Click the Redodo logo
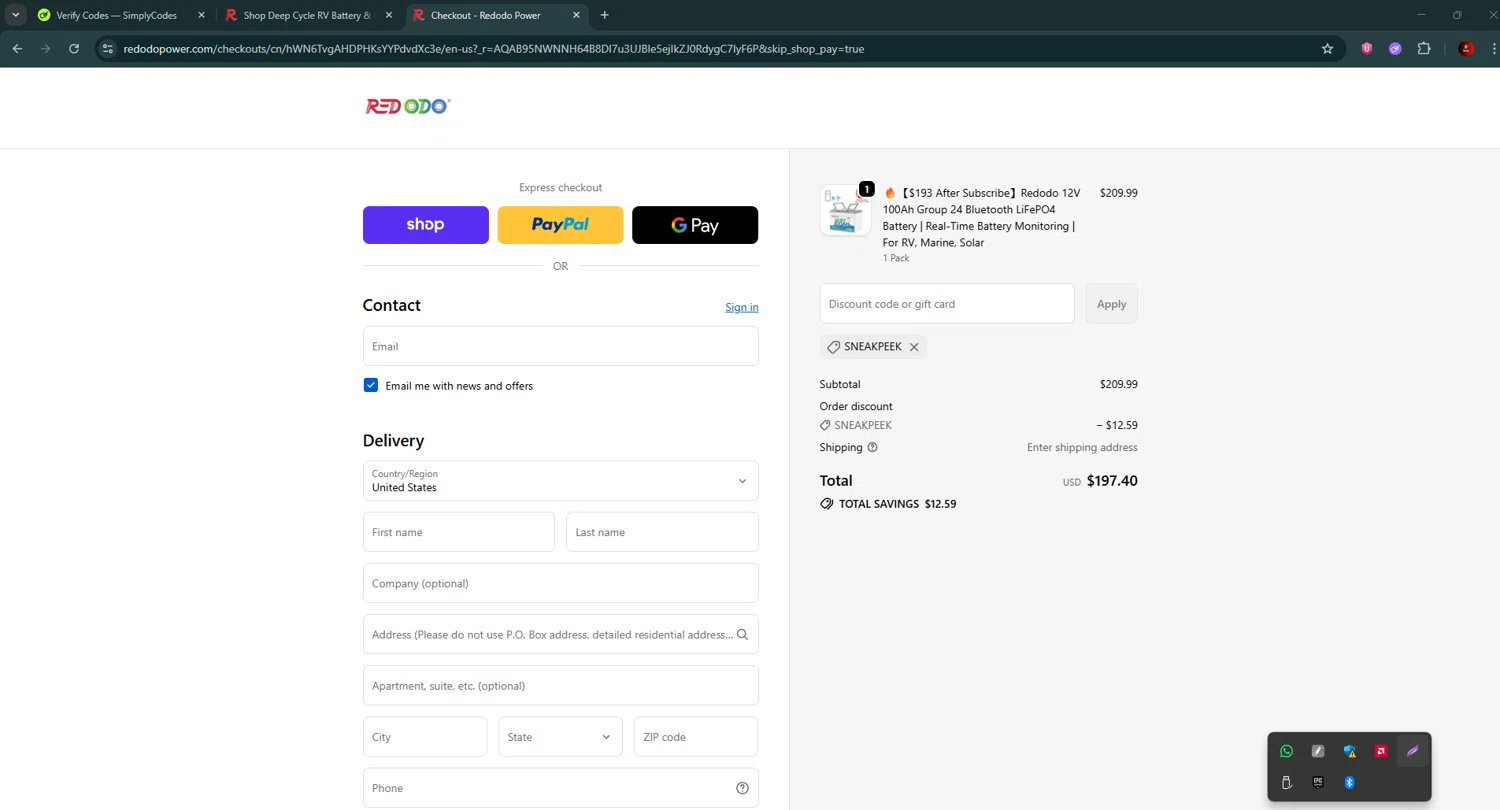 pos(408,106)
